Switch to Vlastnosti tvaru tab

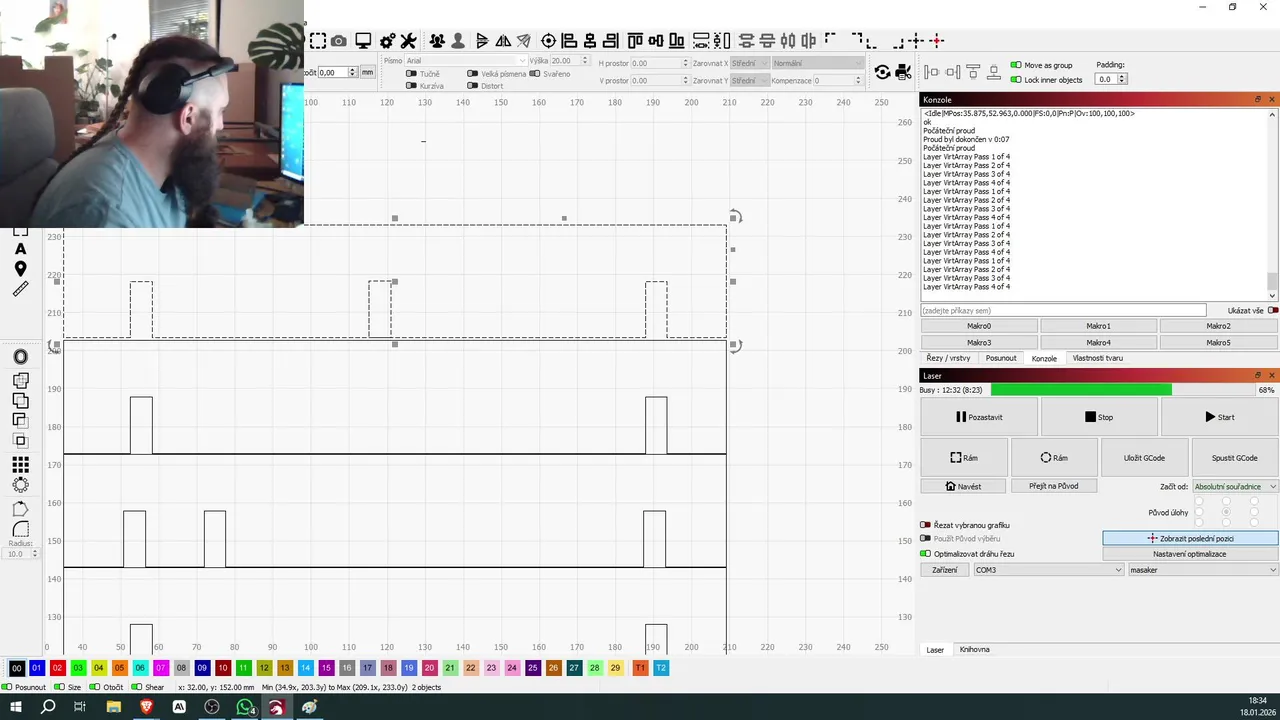click(1097, 358)
